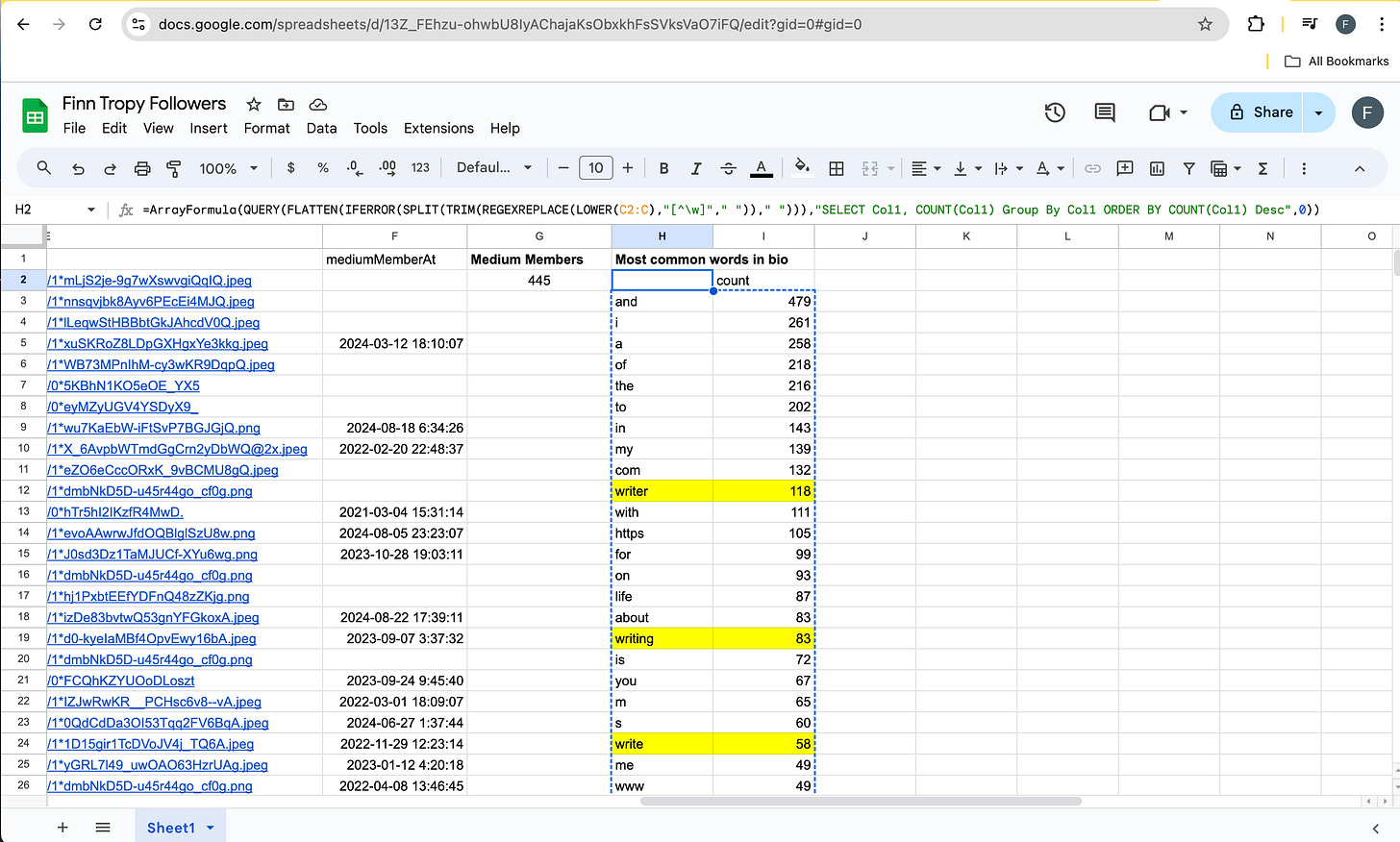Open the zoom 100% dropdown

coord(228,168)
